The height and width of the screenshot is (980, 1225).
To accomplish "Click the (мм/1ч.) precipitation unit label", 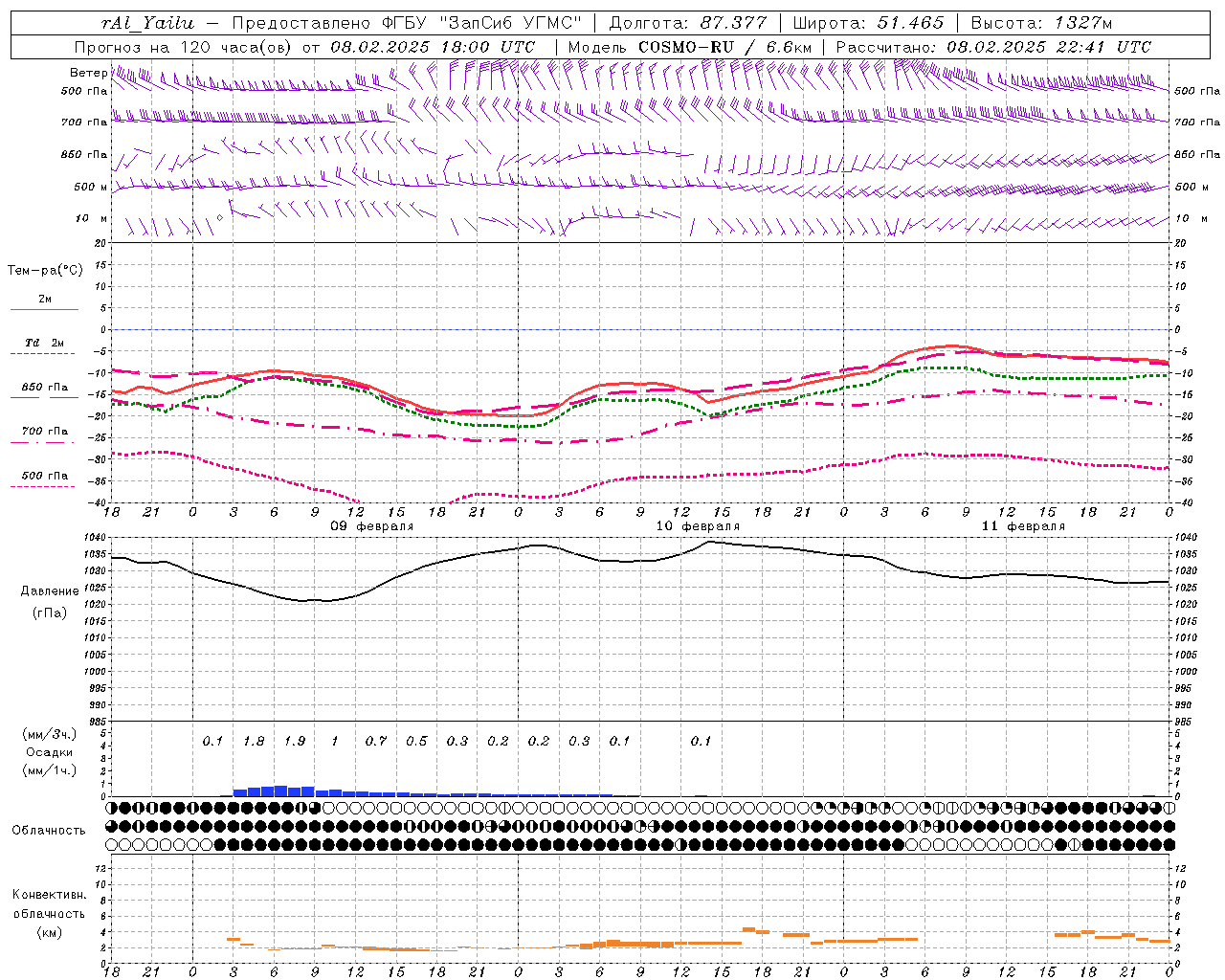I will click(50, 770).
